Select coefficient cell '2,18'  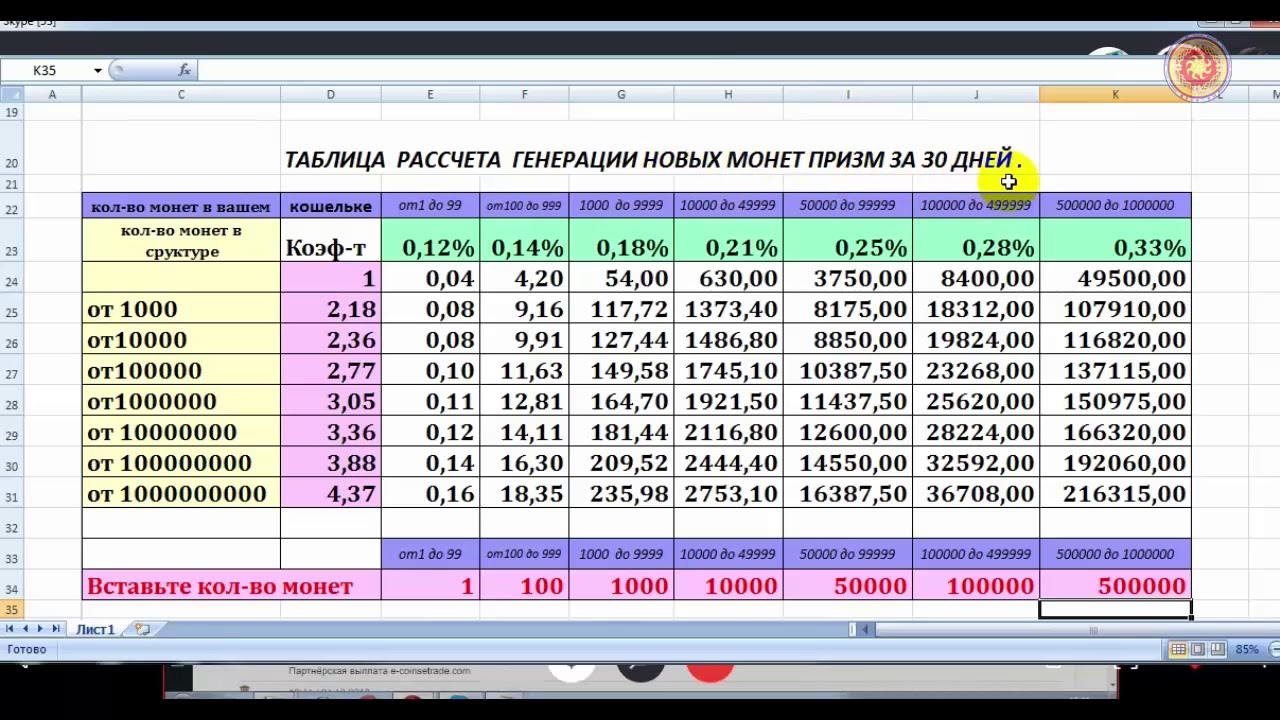pyautogui.click(x=330, y=309)
